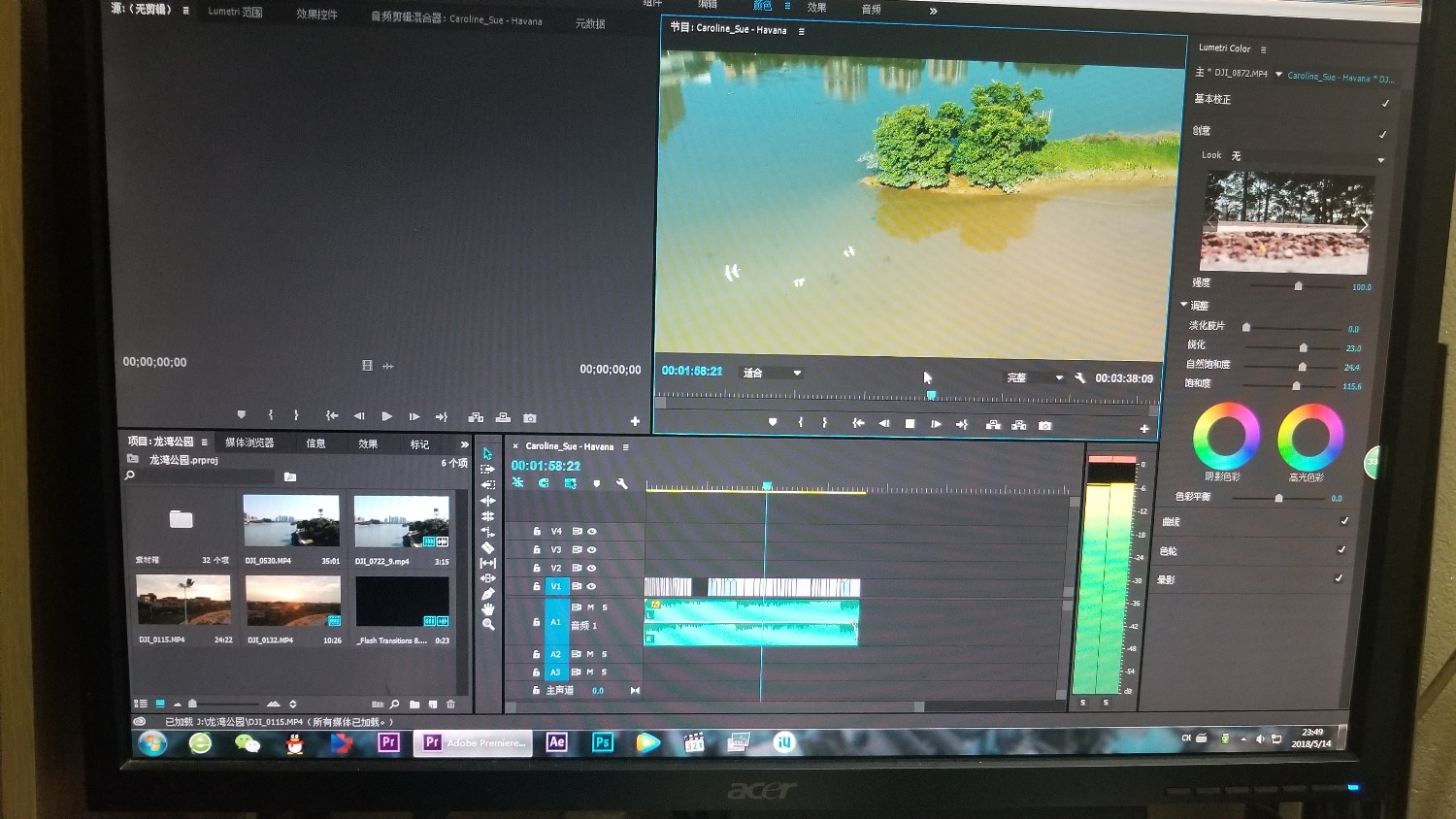Show more panels in Project panel group

click(464, 444)
